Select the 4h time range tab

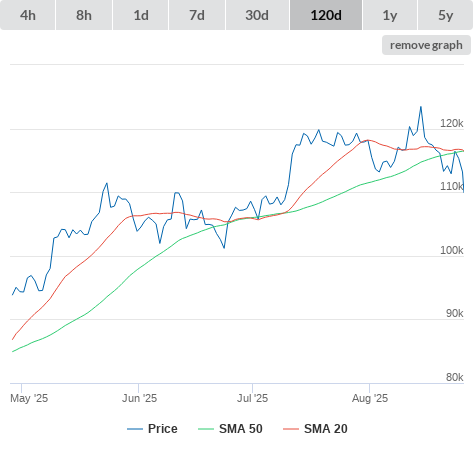coord(28,15)
